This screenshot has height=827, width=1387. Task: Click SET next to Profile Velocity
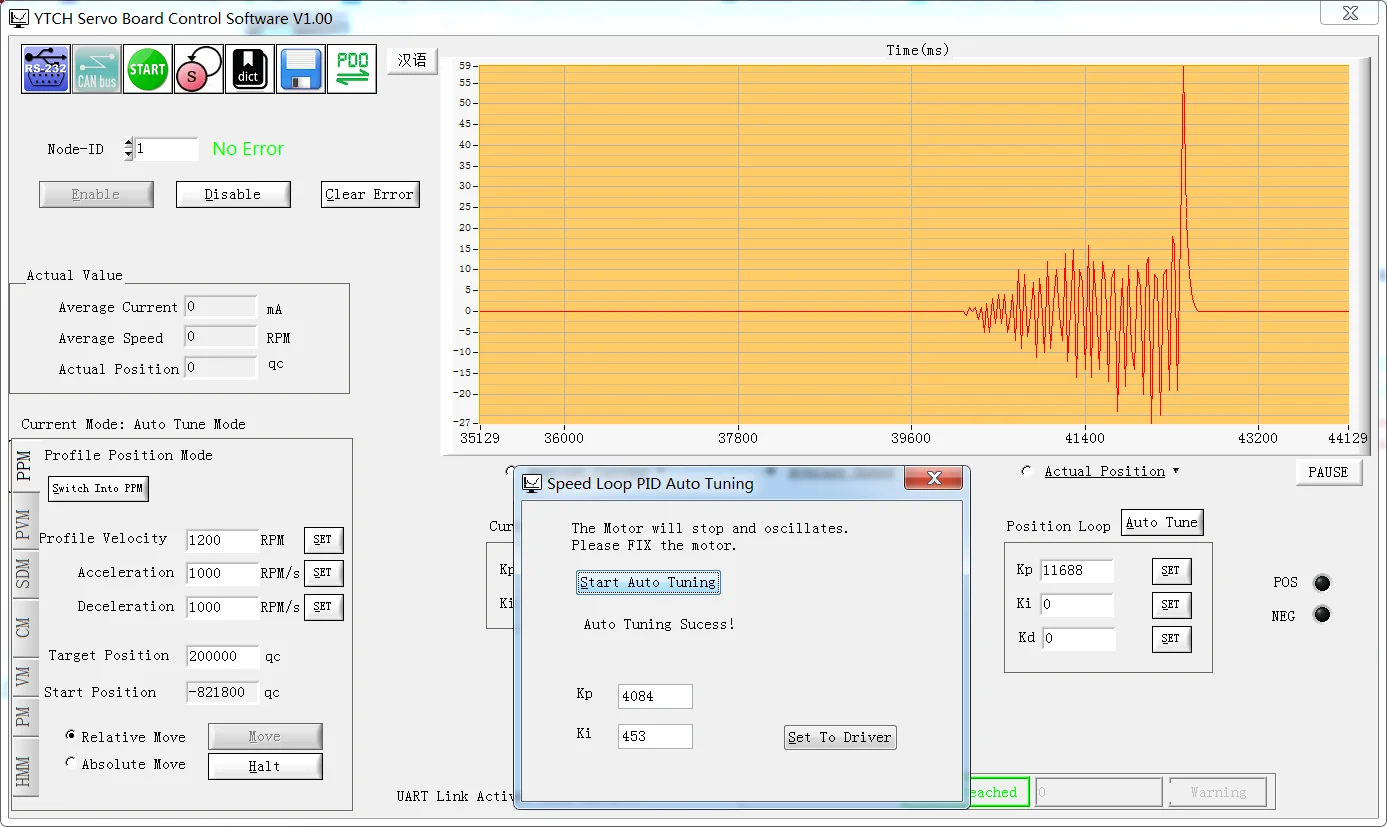(x=323, y=540)
